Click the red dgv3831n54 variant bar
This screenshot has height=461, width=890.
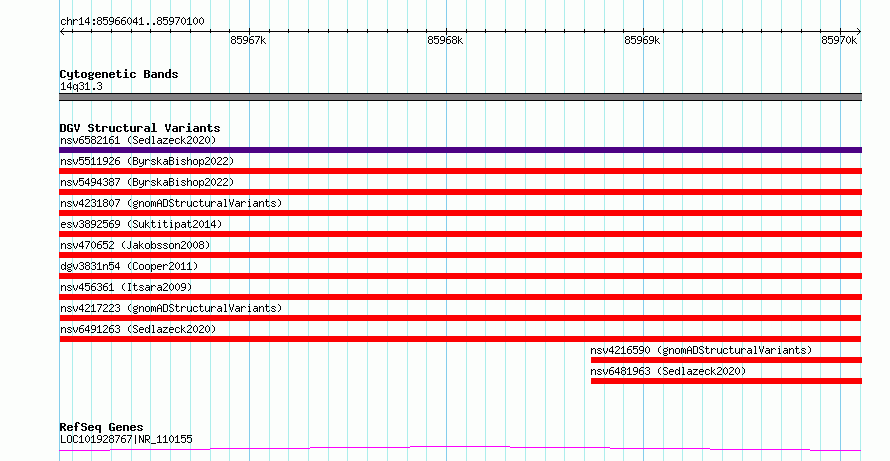(460, 276)
